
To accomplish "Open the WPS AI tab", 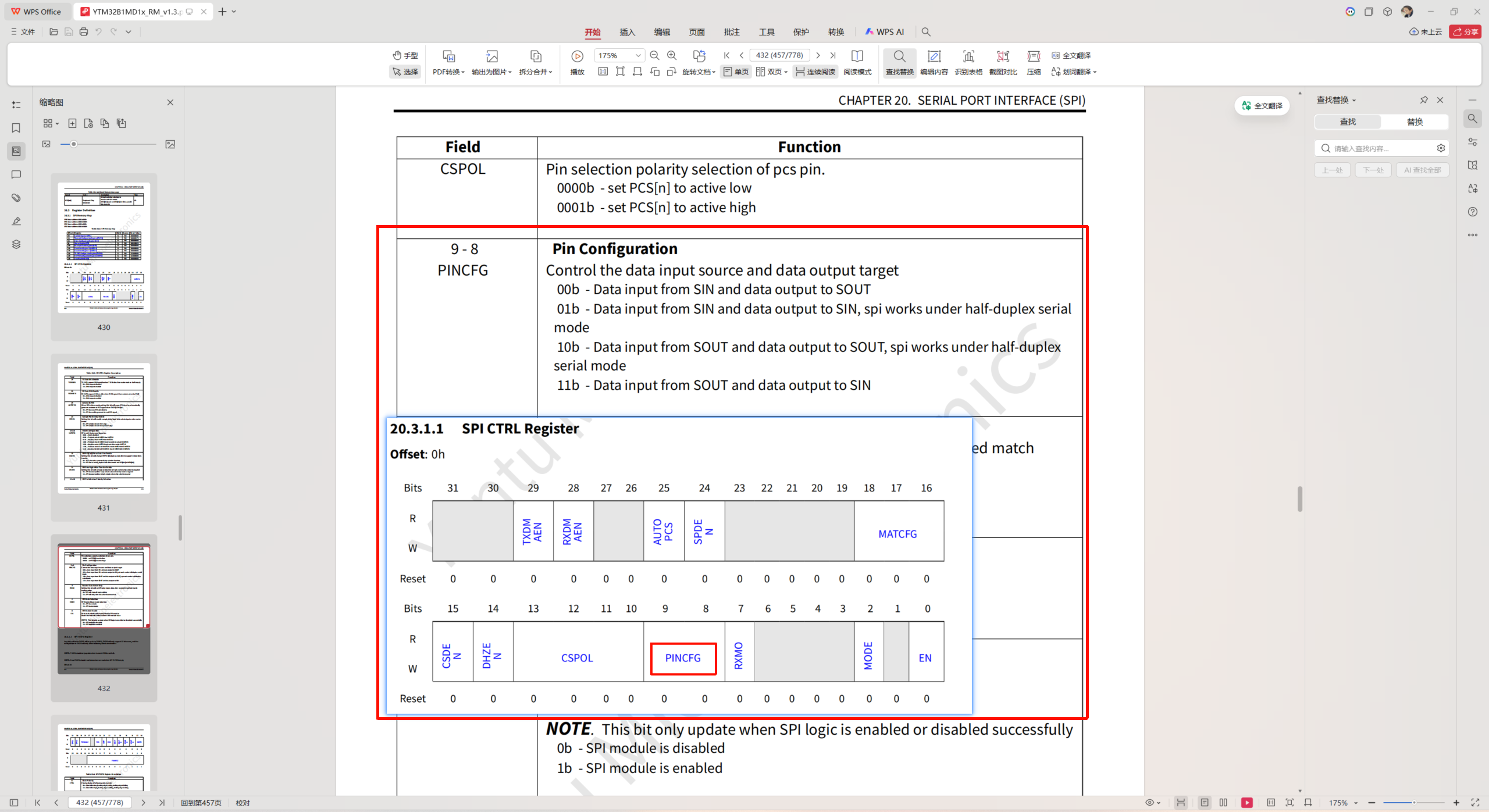I will [884, 32].
